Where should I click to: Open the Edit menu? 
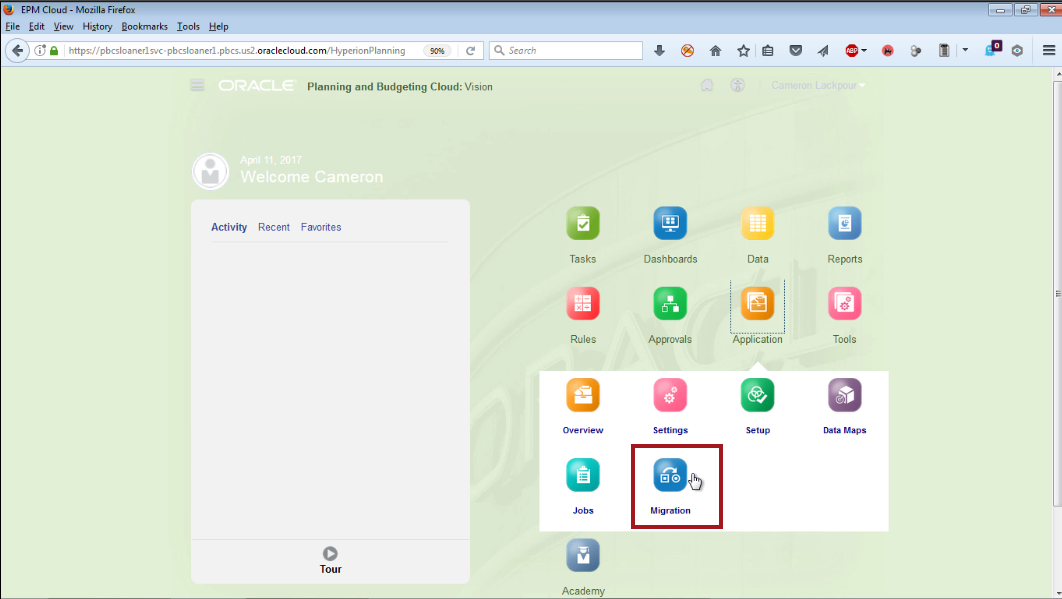coord(37,26)
